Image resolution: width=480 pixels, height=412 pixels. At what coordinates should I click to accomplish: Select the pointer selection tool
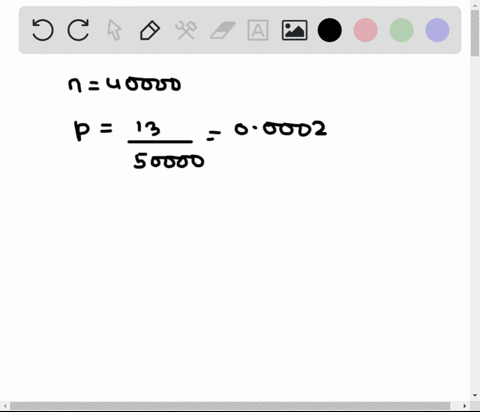pos(114,30)
